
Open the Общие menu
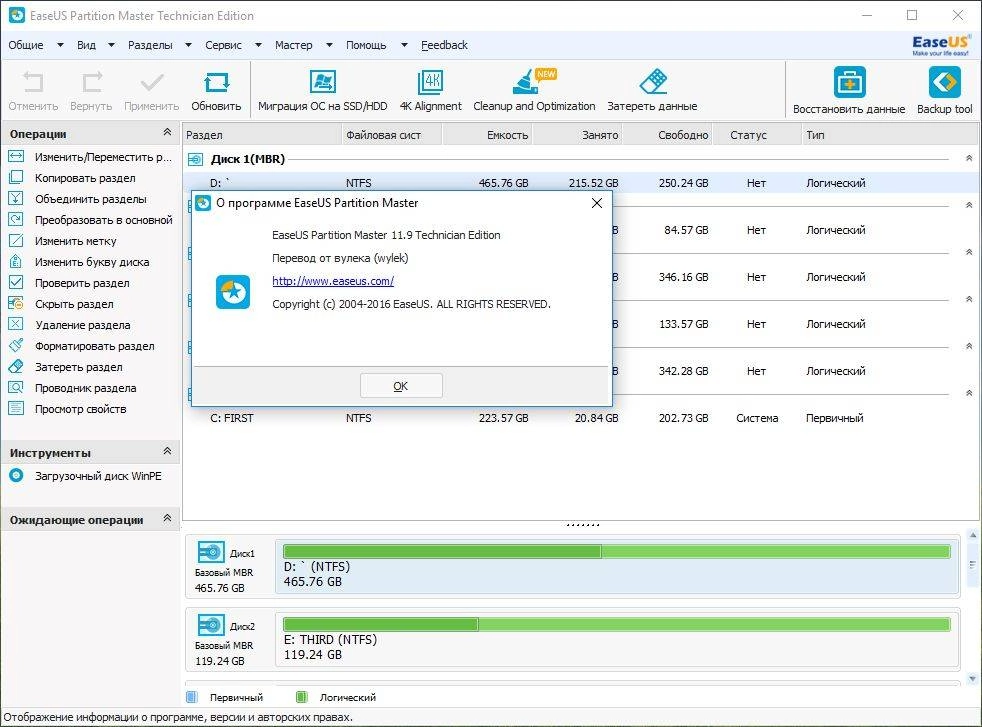pos(26,45)
